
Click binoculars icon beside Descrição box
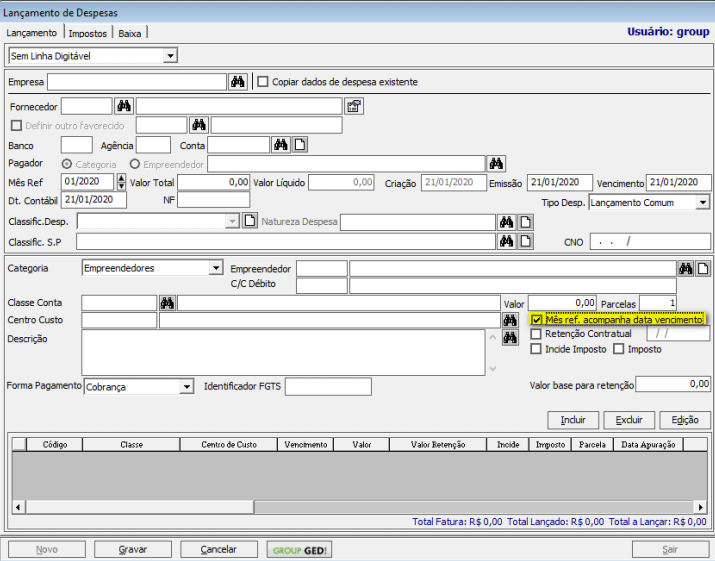coord(510,338)
